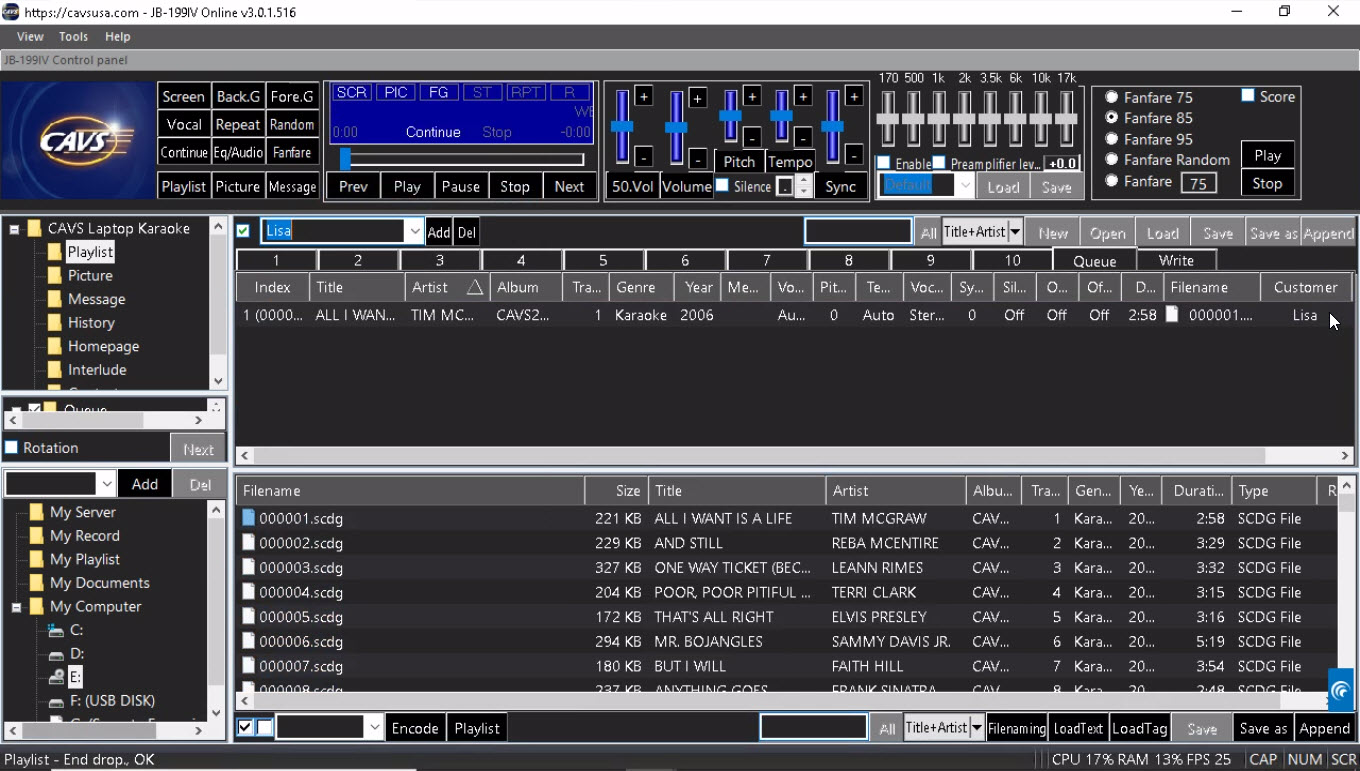Raise pitch with the plus above Pitch
The height and width of the screenshot is (771, 1360).
[x=752, y=96]
